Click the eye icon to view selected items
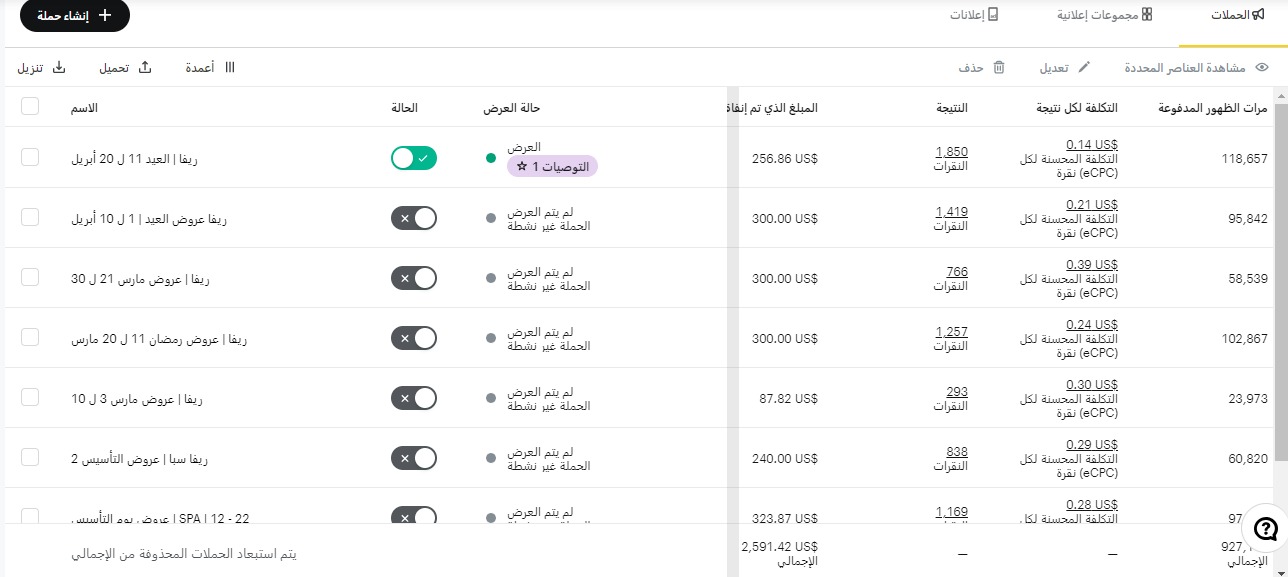Image resolution: width=1288 pixels, height=577 pixels. (x=1262, y=68)
